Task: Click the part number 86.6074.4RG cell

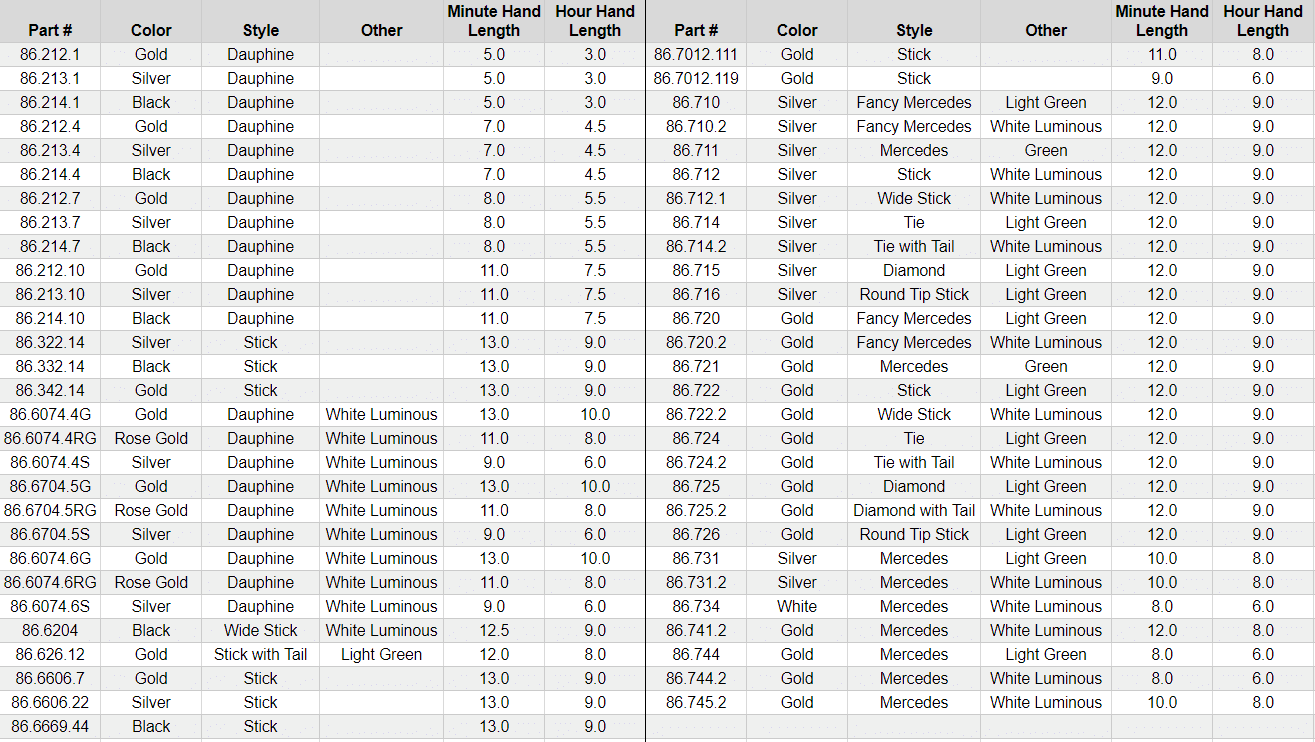Action: [x=50, y=438]
